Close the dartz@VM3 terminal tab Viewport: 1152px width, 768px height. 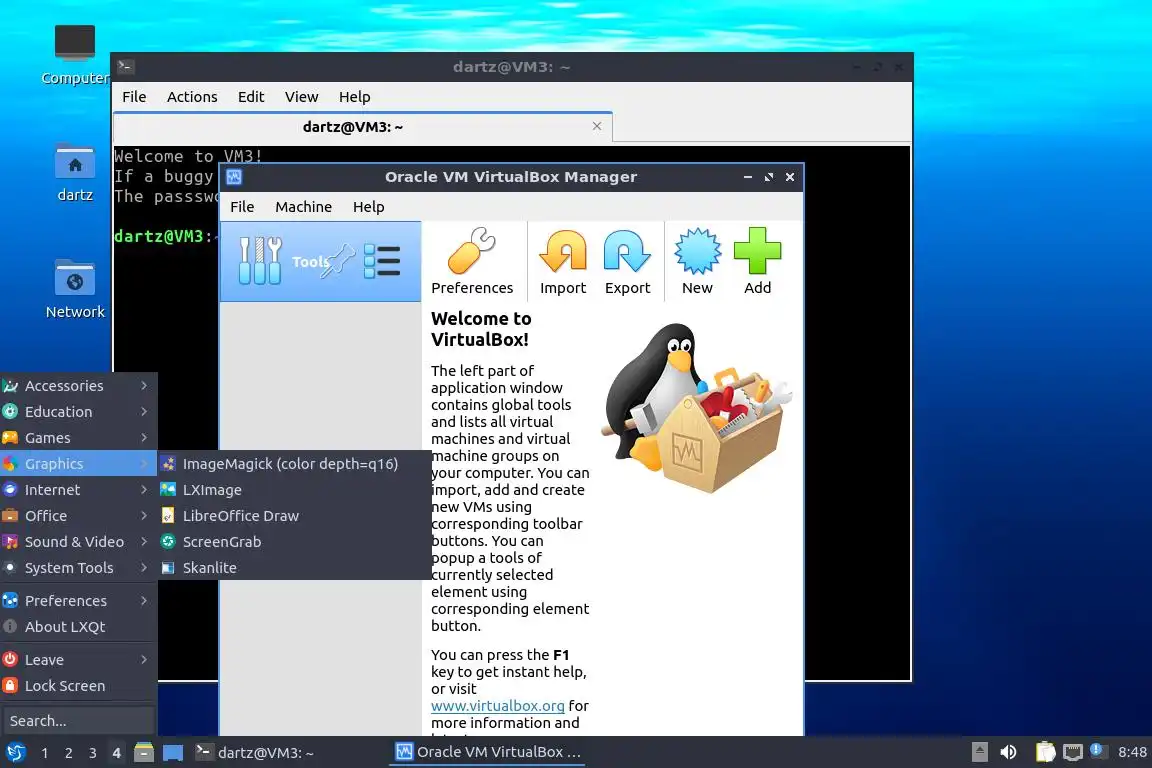[x=597, y=126]
